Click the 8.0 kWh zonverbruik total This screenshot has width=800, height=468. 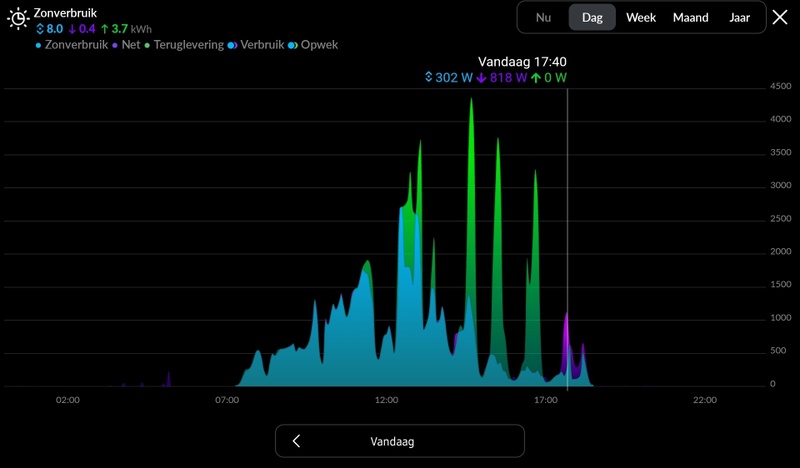click(50, 29)
